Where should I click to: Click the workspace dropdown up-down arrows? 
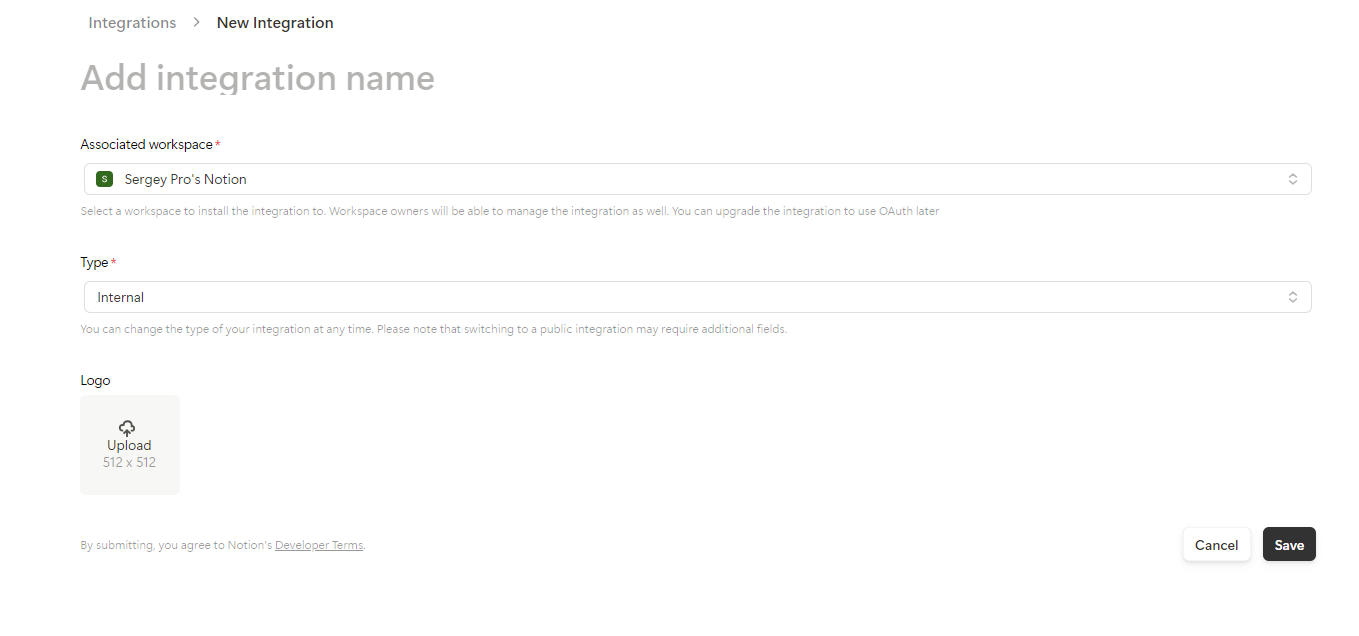pos(1292,179)
